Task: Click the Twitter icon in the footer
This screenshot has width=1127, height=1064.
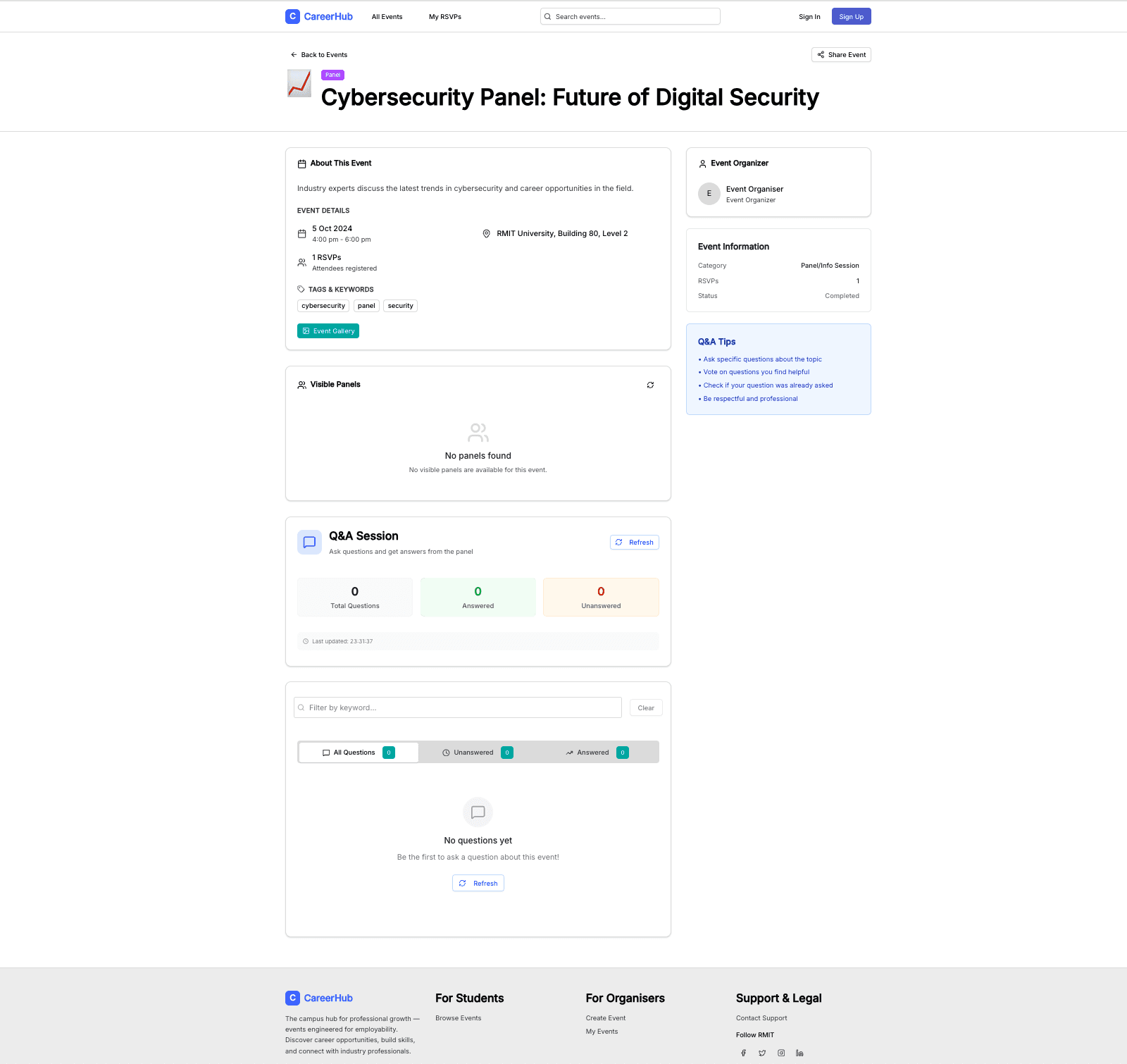Action: [762, 1052]
